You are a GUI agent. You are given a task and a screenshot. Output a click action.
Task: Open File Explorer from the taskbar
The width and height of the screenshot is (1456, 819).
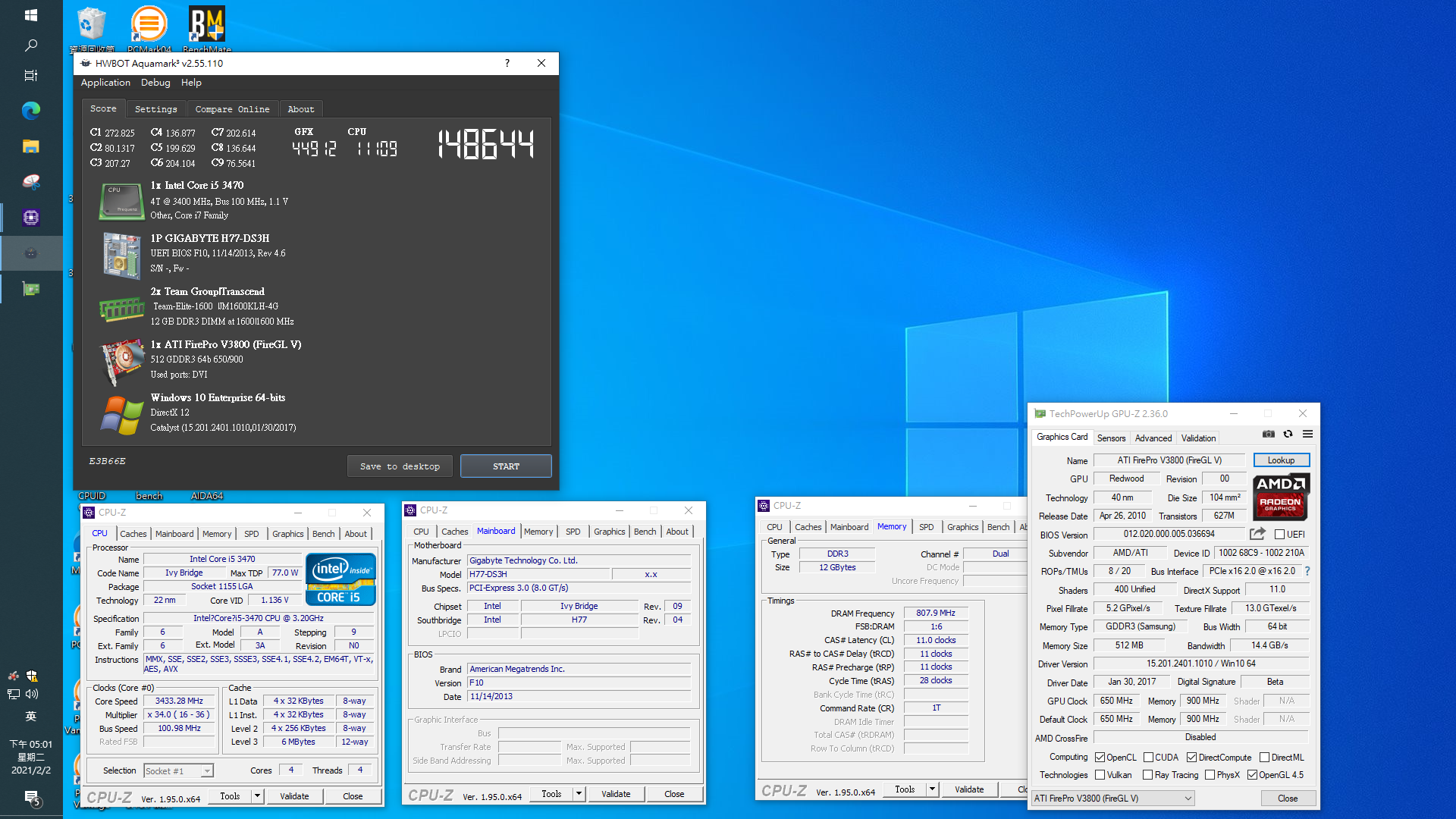[31, 146]
